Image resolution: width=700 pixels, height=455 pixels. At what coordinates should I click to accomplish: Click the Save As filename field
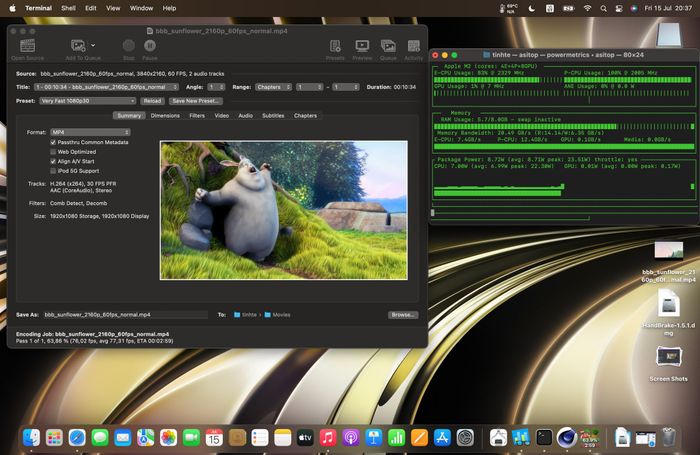tap(125, 315)
